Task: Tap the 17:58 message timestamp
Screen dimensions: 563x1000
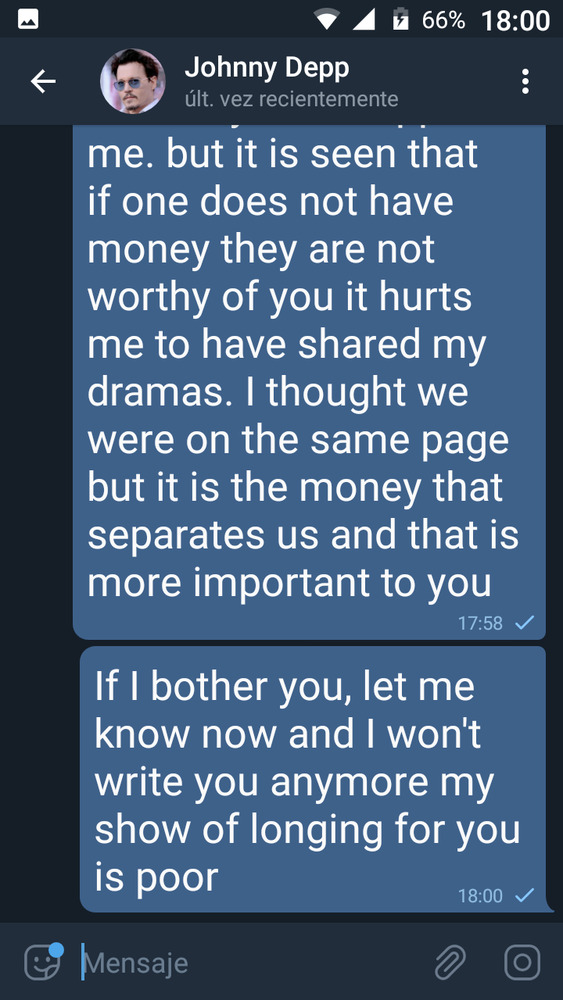Action: 480,623
